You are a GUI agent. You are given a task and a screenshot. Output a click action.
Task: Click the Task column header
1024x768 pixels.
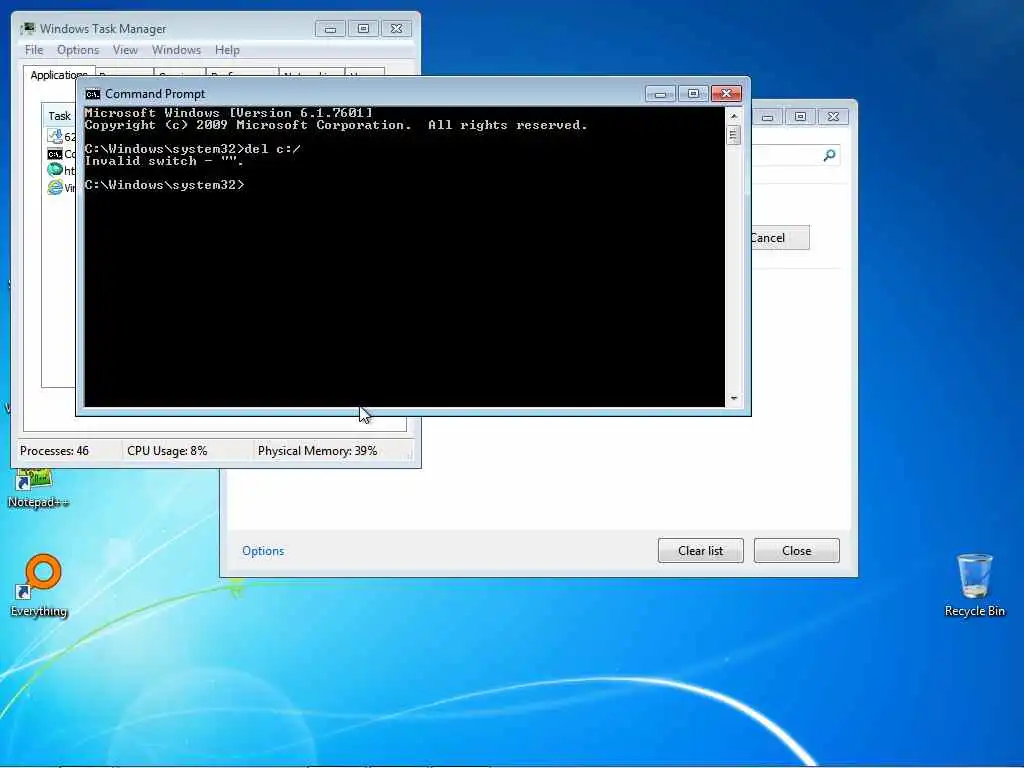[x=59, y=116]
